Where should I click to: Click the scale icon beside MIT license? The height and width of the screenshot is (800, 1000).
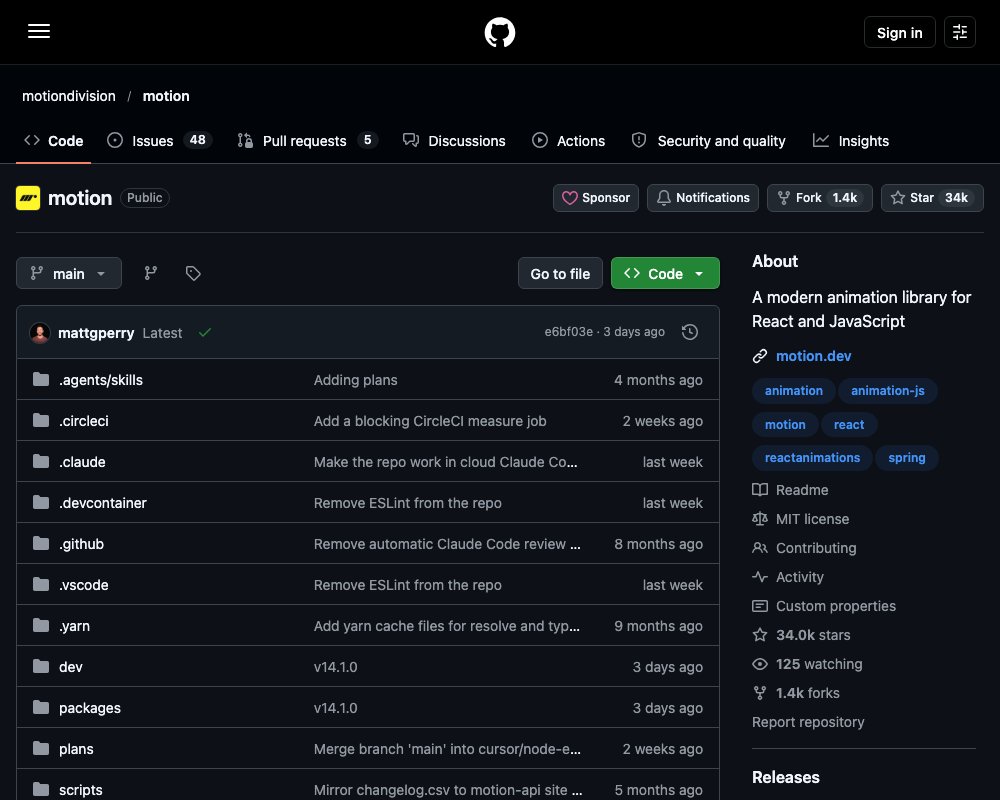pos(760,519)
